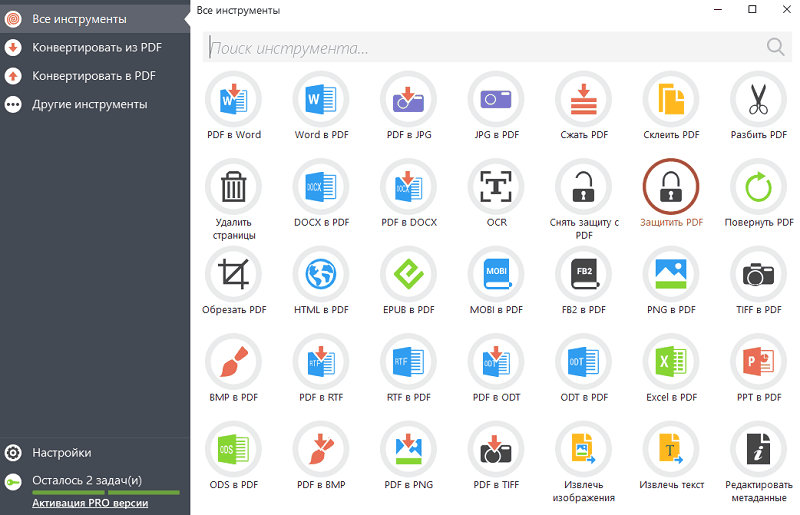Select the HTML в PDF globe icon

pyautogui.click(x=321, y=274)
